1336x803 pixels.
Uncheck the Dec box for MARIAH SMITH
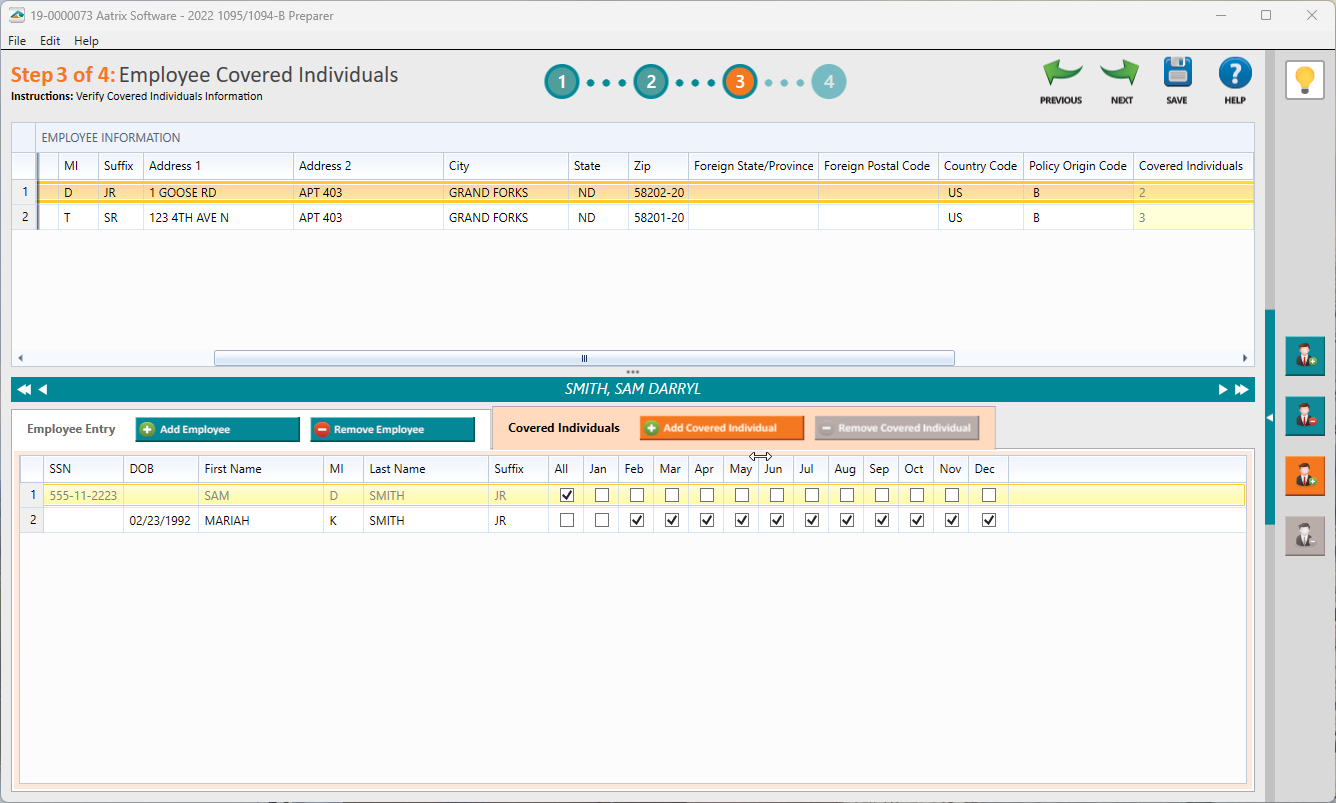988,519
